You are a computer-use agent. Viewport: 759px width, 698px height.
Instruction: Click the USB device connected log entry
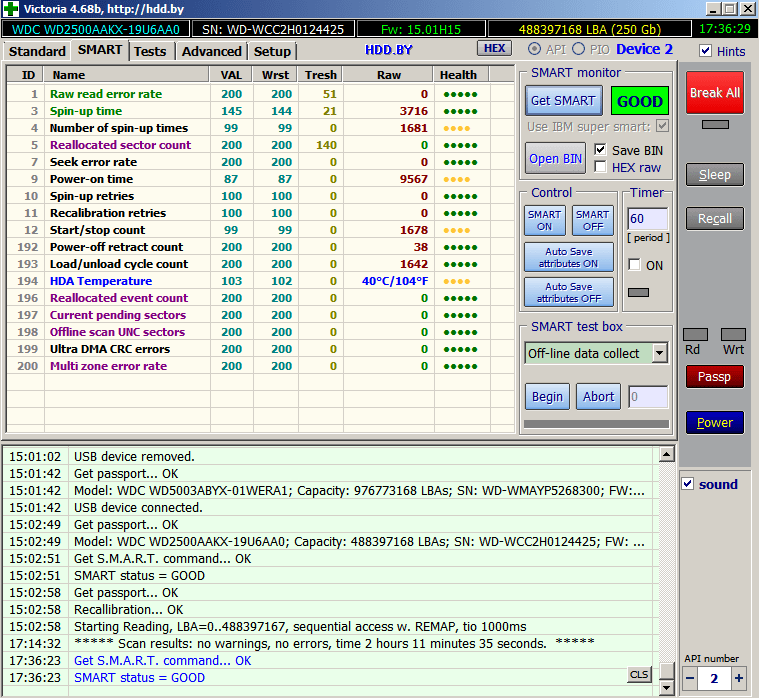click(331, 507)
